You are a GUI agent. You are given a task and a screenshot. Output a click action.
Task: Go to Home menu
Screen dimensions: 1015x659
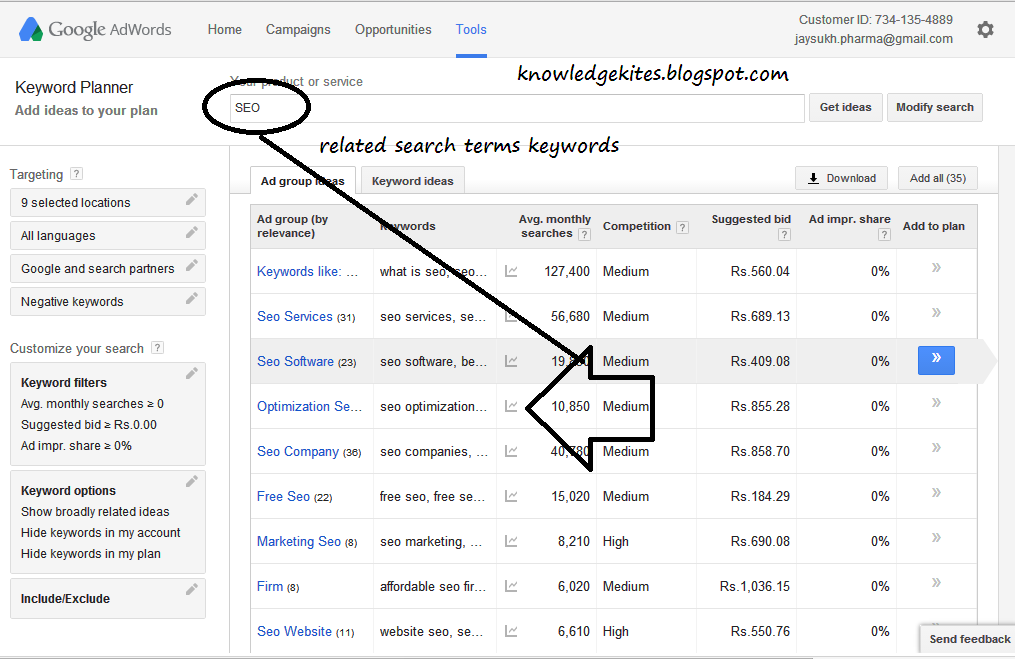pyautogui.click(x=225, y=30)
